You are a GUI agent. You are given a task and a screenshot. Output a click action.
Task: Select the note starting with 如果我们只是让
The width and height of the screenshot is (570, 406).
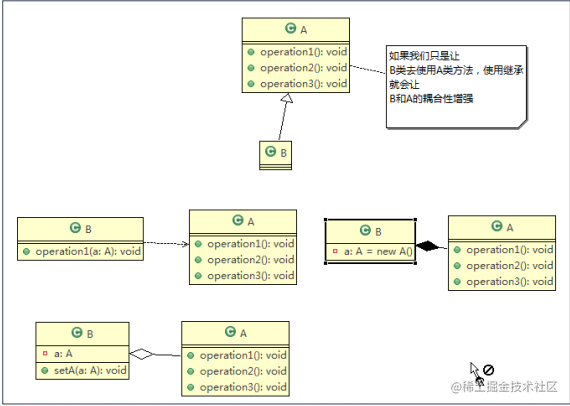click(x=456, y=87)
